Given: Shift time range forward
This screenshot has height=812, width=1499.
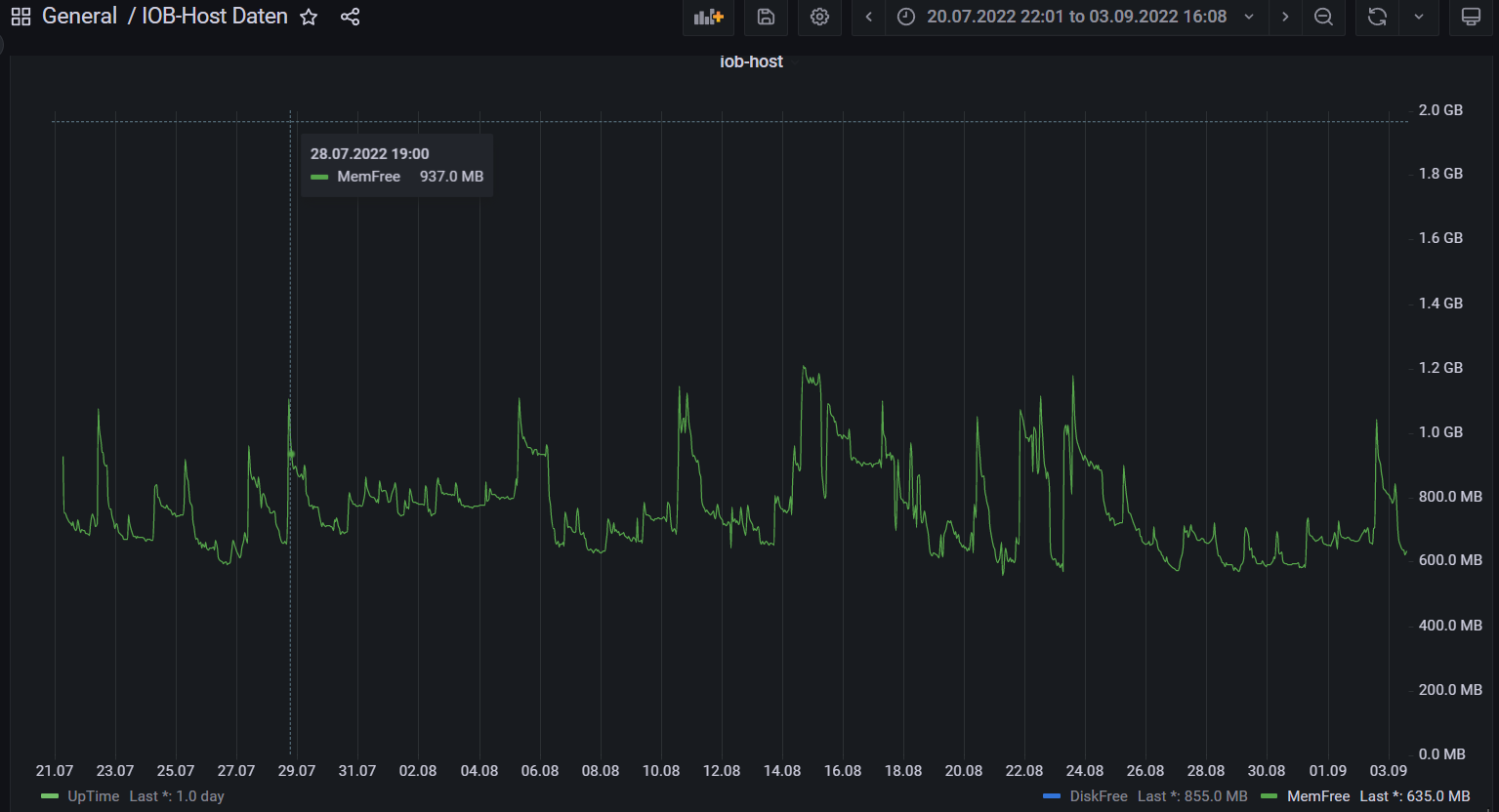Looking at the screenshot, I should [1285, 17].
